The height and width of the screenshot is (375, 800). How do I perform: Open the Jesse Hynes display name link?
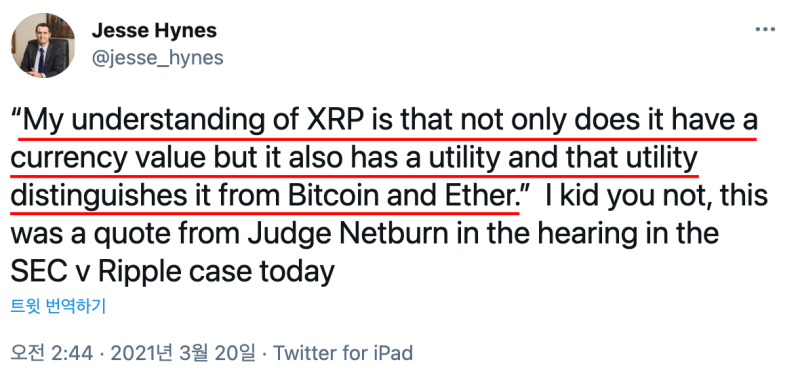[x=154, y=32]
